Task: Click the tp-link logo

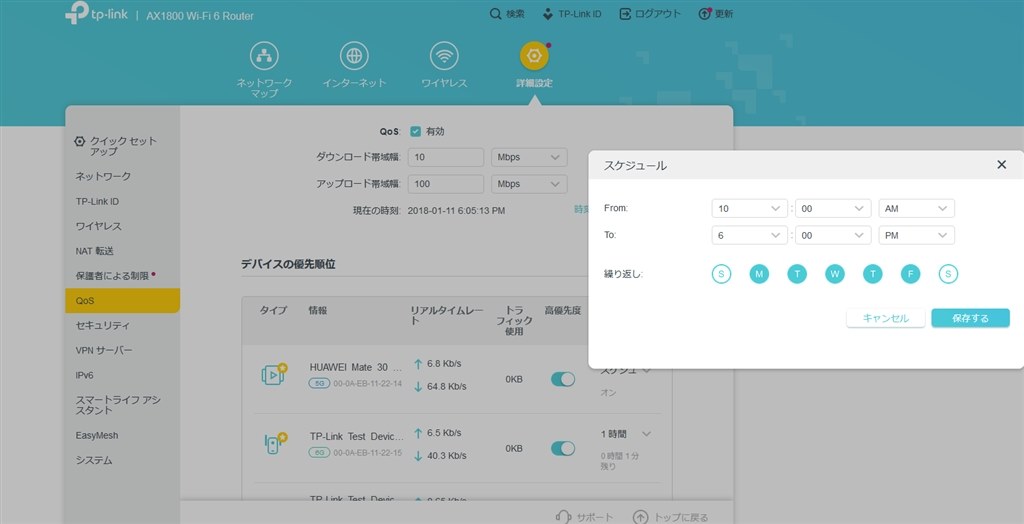Action: (x=96, y=14)
